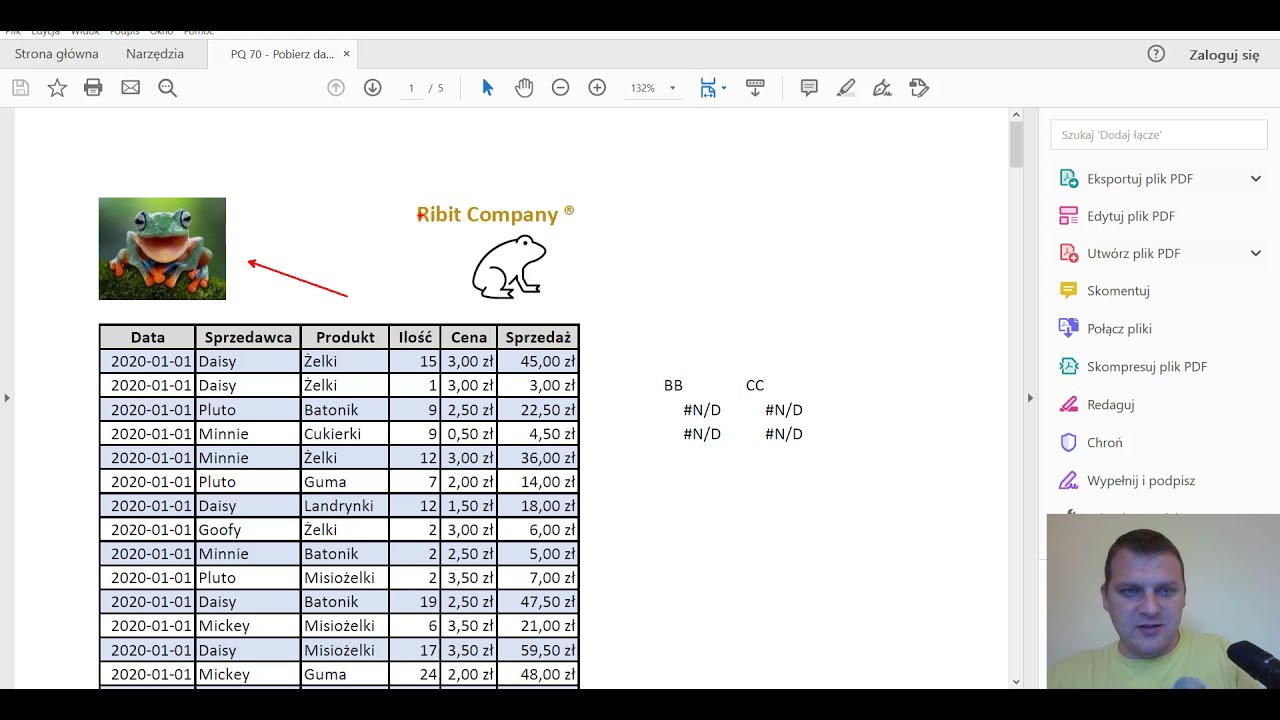Image resolution: width=1280 pixels, height=720 pixels.
Task: Click the Cena column header
Action: [x=469, y=337]
